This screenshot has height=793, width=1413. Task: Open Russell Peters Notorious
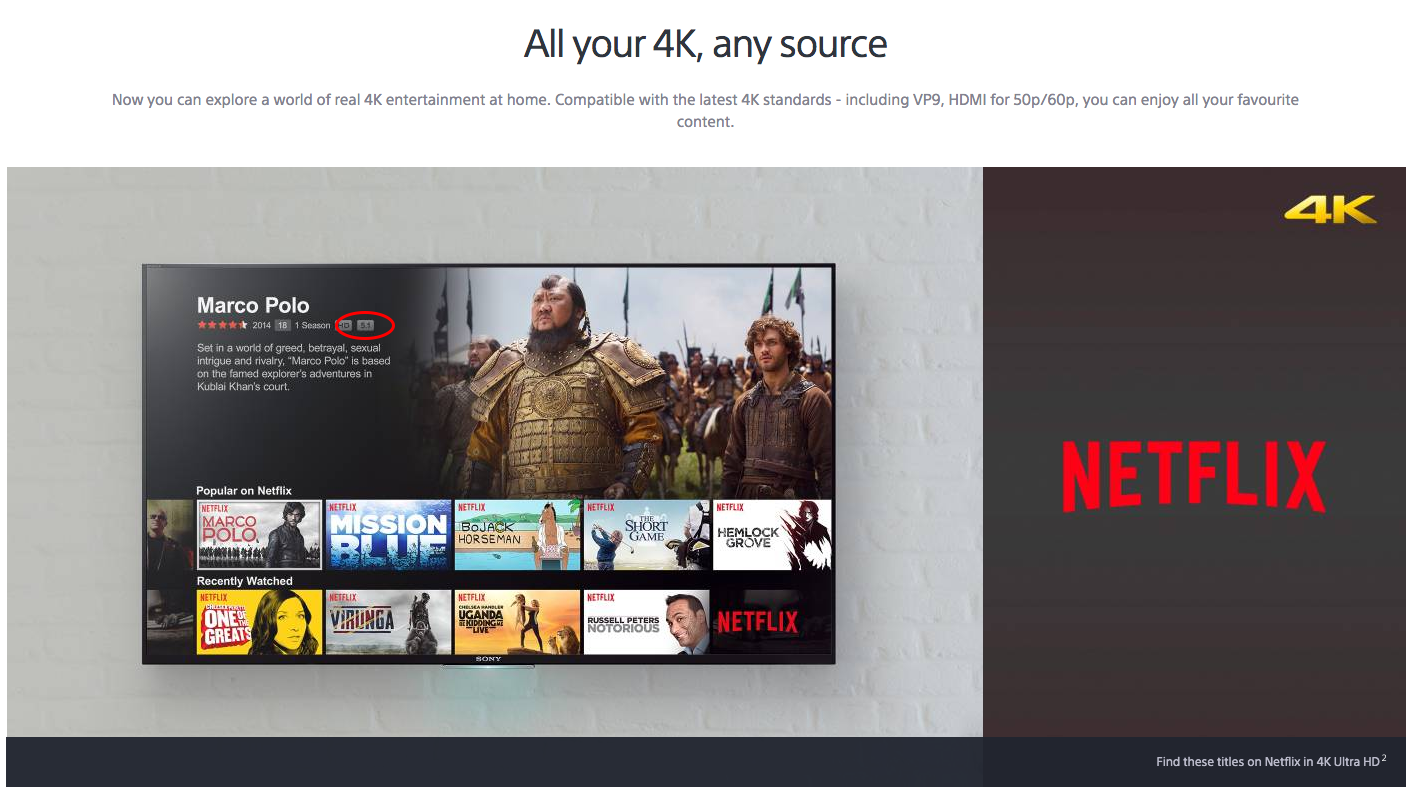click(646, 622)
